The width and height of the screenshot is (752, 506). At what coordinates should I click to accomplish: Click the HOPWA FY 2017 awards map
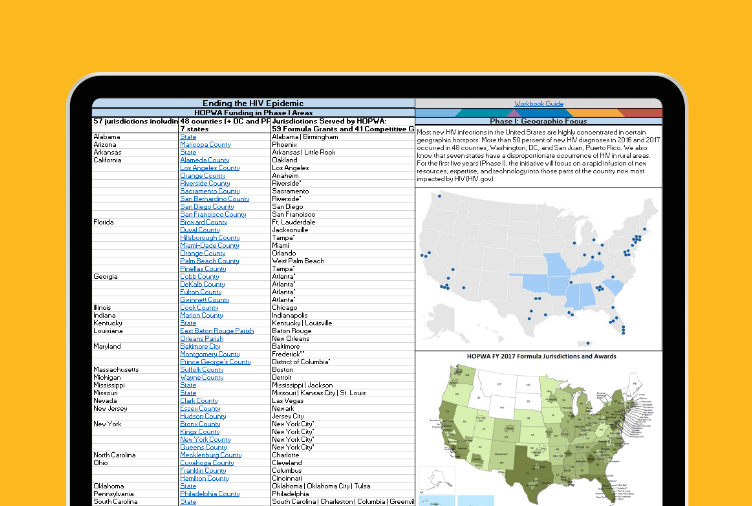539,429
